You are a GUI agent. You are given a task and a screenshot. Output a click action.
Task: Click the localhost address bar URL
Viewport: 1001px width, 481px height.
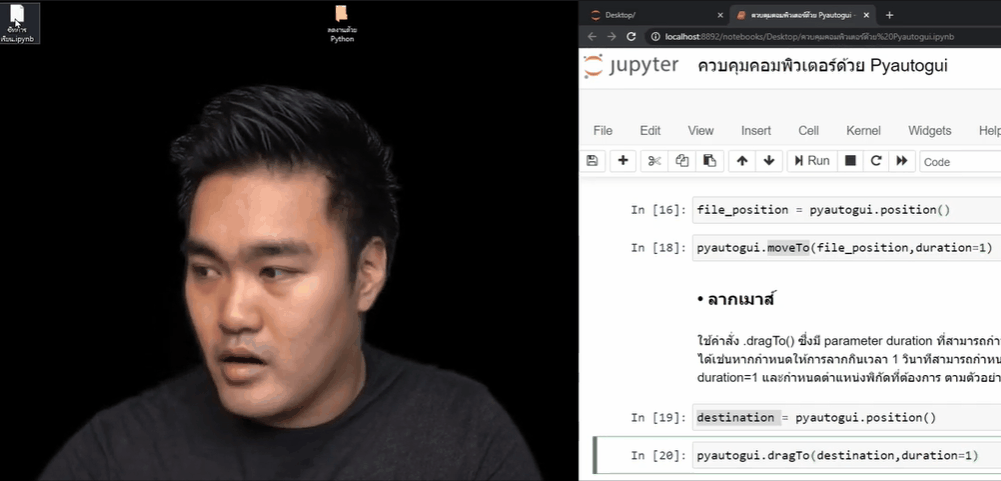coord(809,36)
